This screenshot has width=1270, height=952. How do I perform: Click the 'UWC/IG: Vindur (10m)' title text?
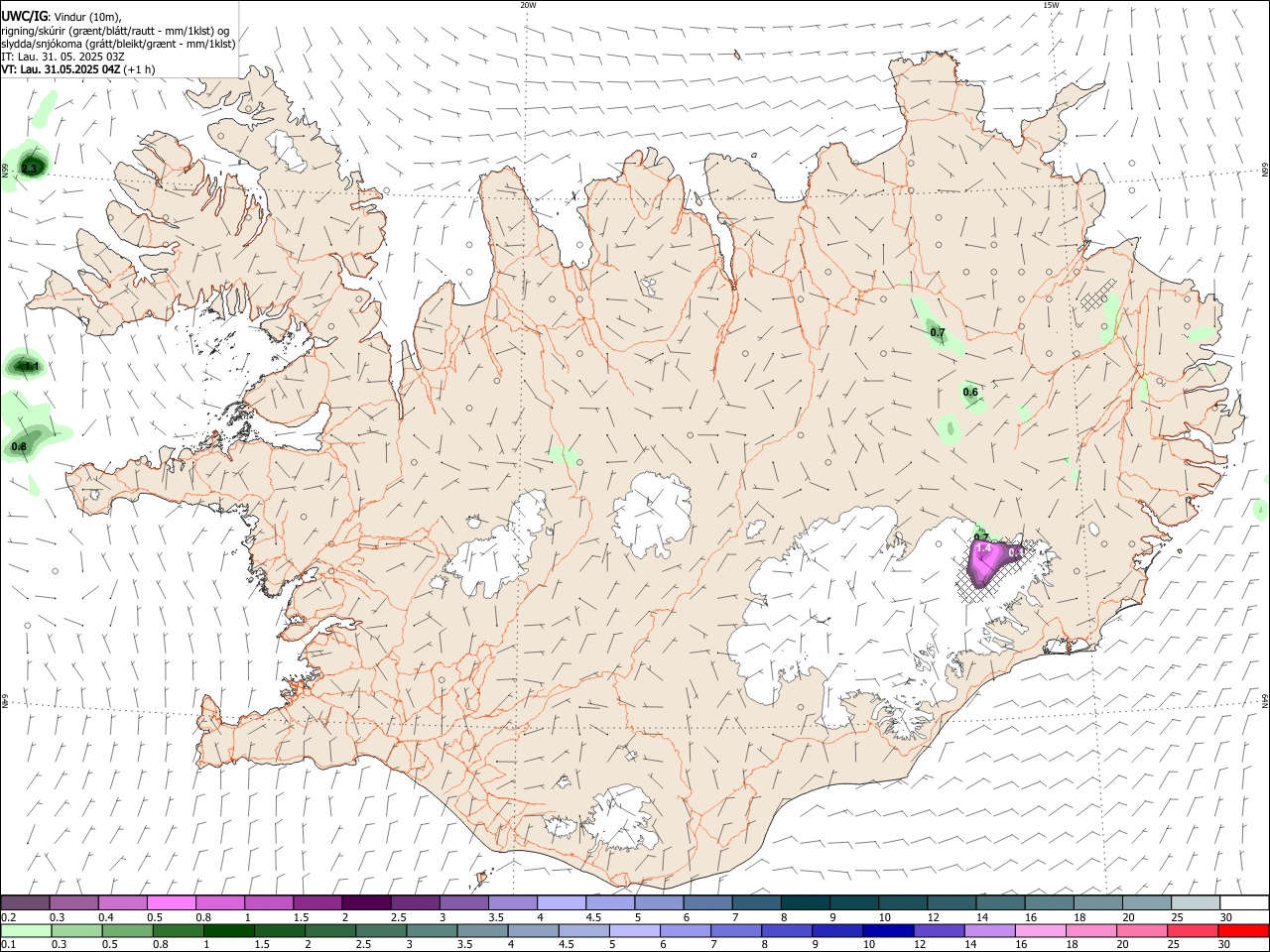click(x=62, y=16)
